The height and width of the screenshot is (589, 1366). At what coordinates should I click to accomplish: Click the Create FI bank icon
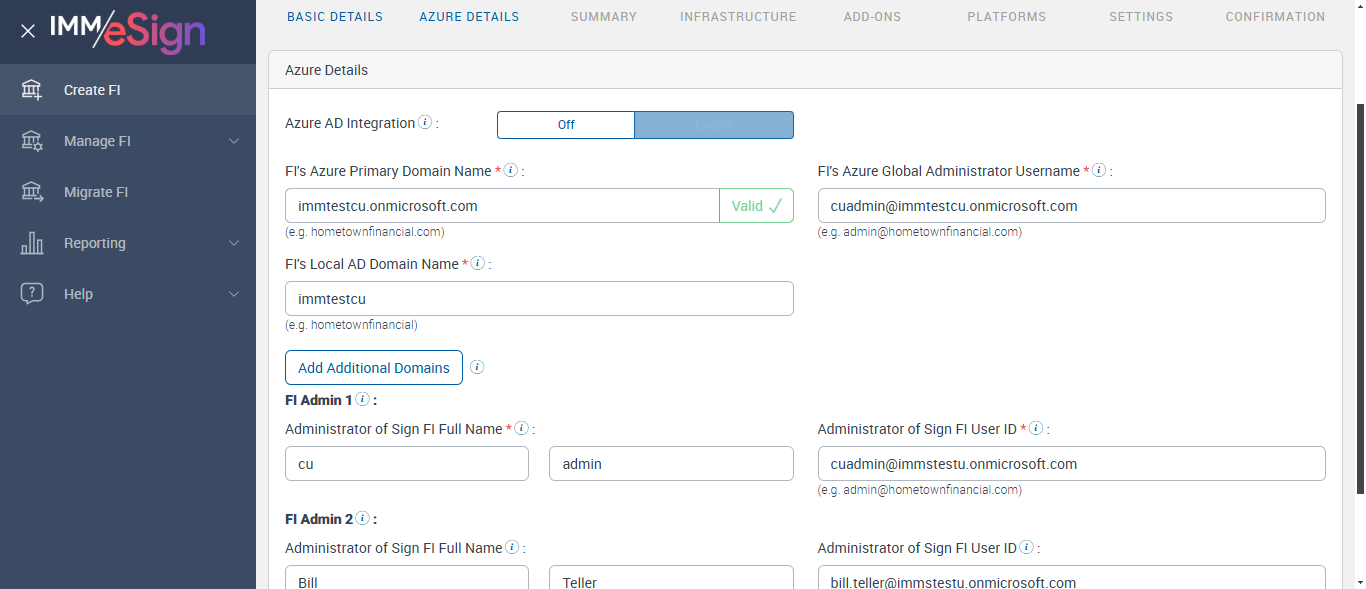(32, 90)
